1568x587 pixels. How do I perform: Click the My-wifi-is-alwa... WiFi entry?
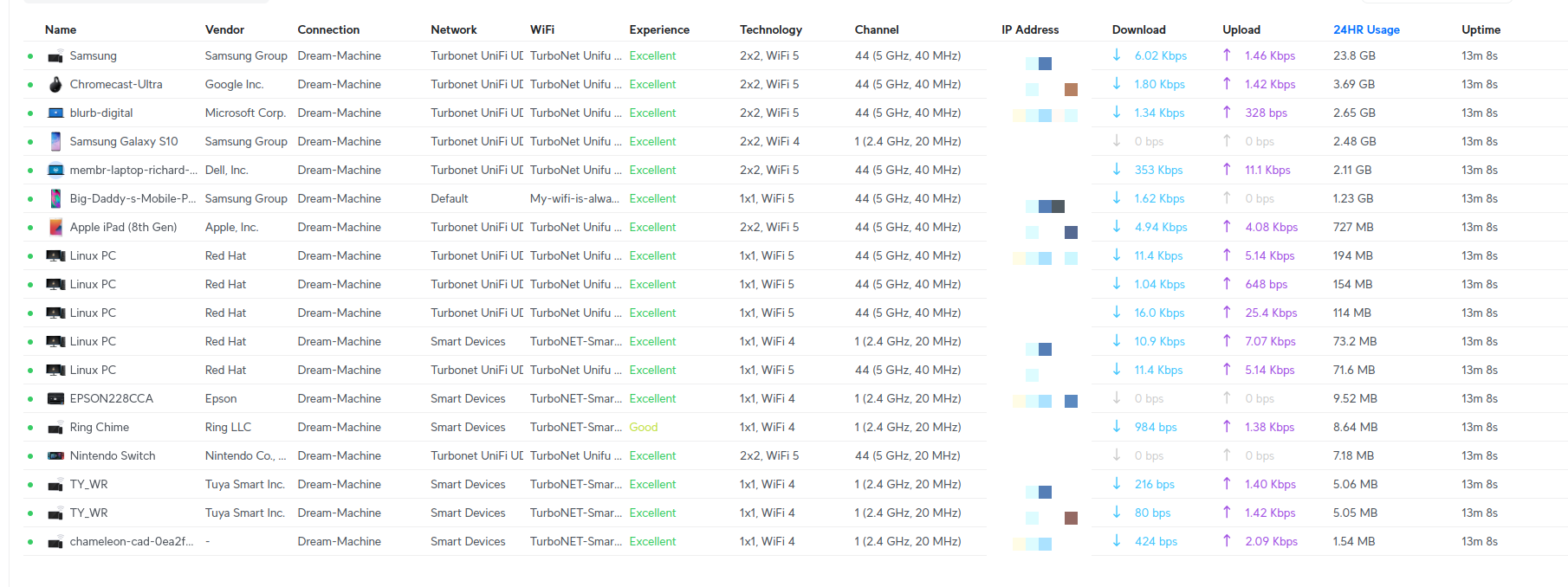[574, 198]
